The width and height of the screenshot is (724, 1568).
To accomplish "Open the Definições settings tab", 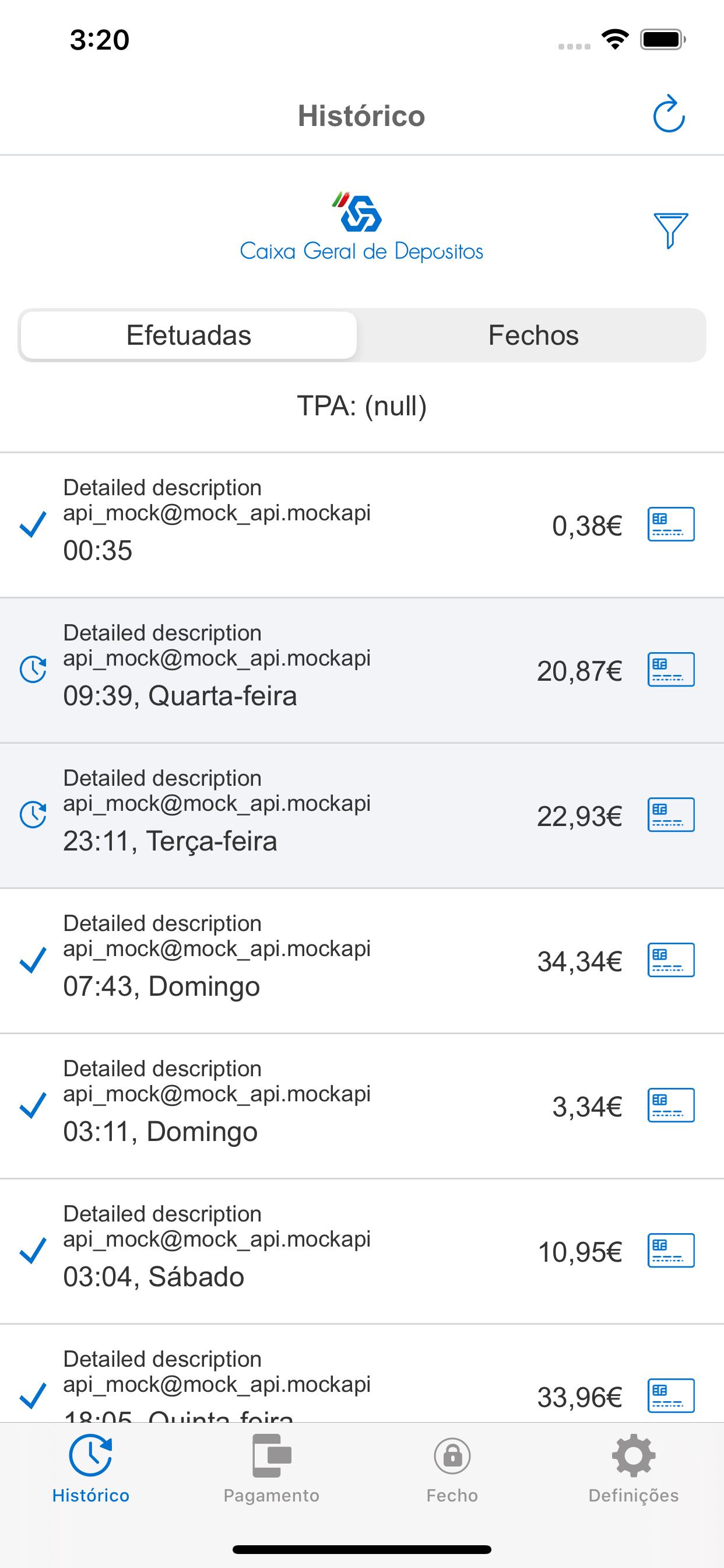I will point(633,1468).
